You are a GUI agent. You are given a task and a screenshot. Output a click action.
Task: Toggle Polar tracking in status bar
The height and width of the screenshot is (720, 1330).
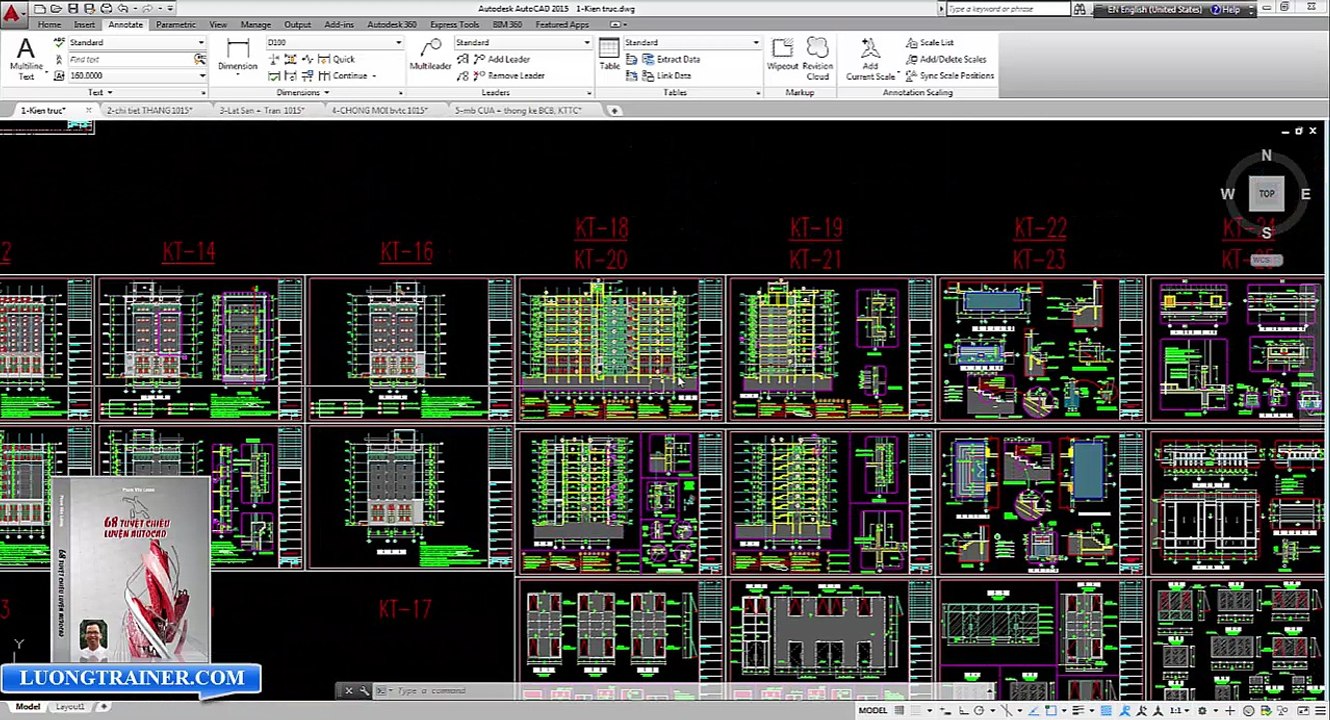tap(979, 710)
